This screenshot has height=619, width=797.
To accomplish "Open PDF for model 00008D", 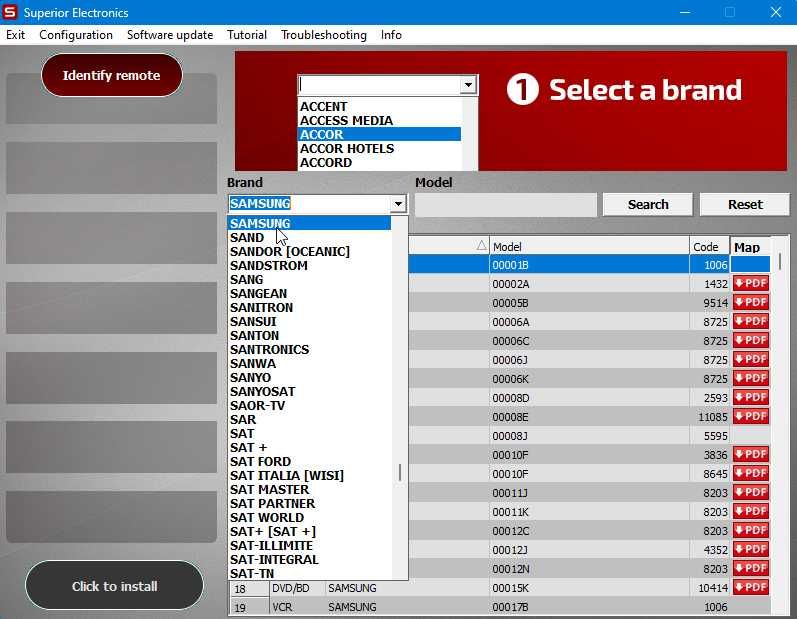I will pos(751,397).
